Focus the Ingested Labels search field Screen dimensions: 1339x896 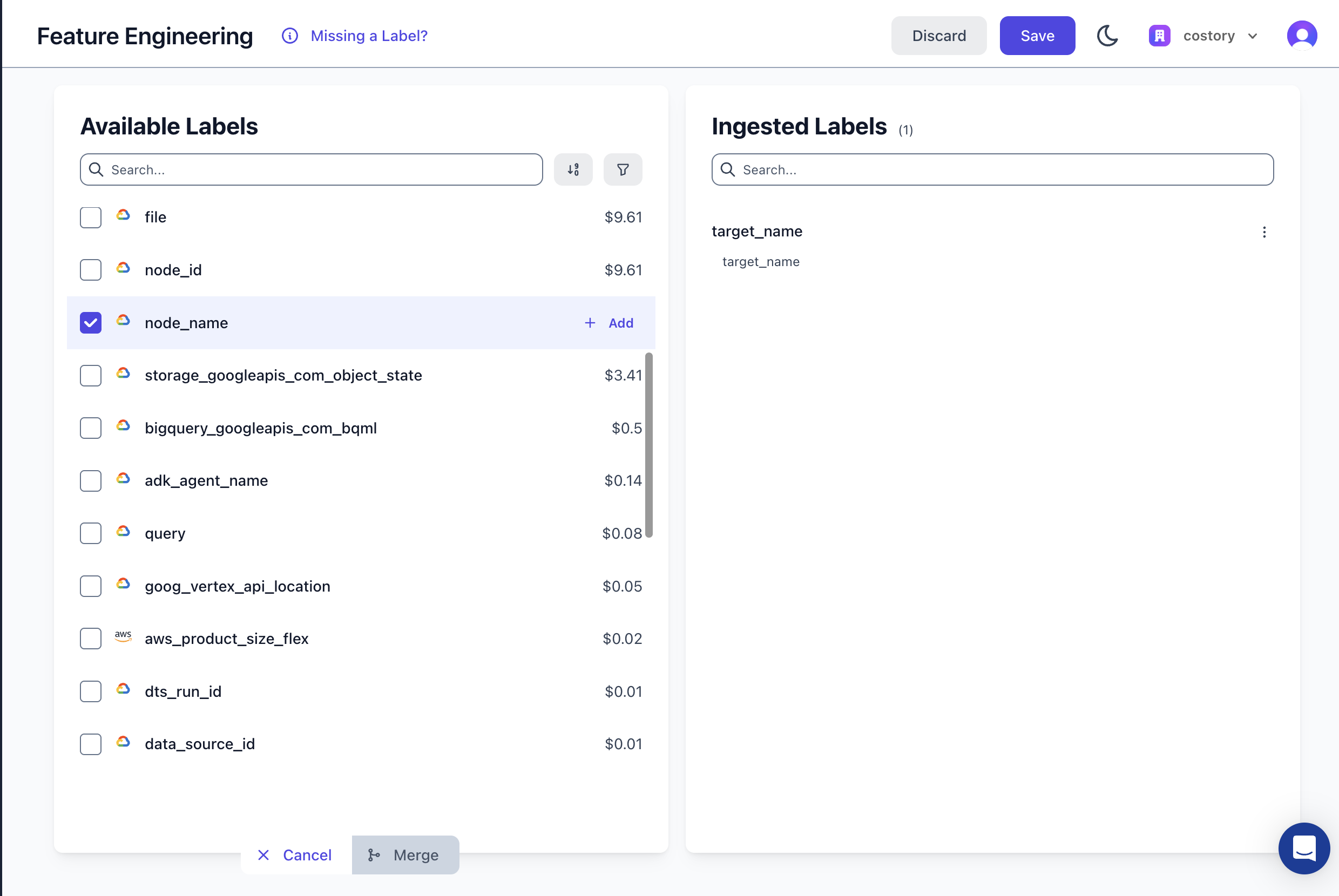[992, 169]
